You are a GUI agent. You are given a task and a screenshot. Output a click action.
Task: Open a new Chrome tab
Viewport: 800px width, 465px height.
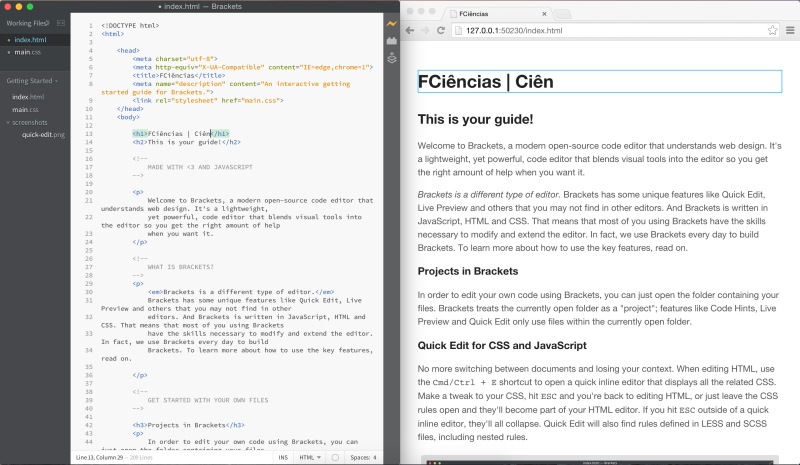562,14
